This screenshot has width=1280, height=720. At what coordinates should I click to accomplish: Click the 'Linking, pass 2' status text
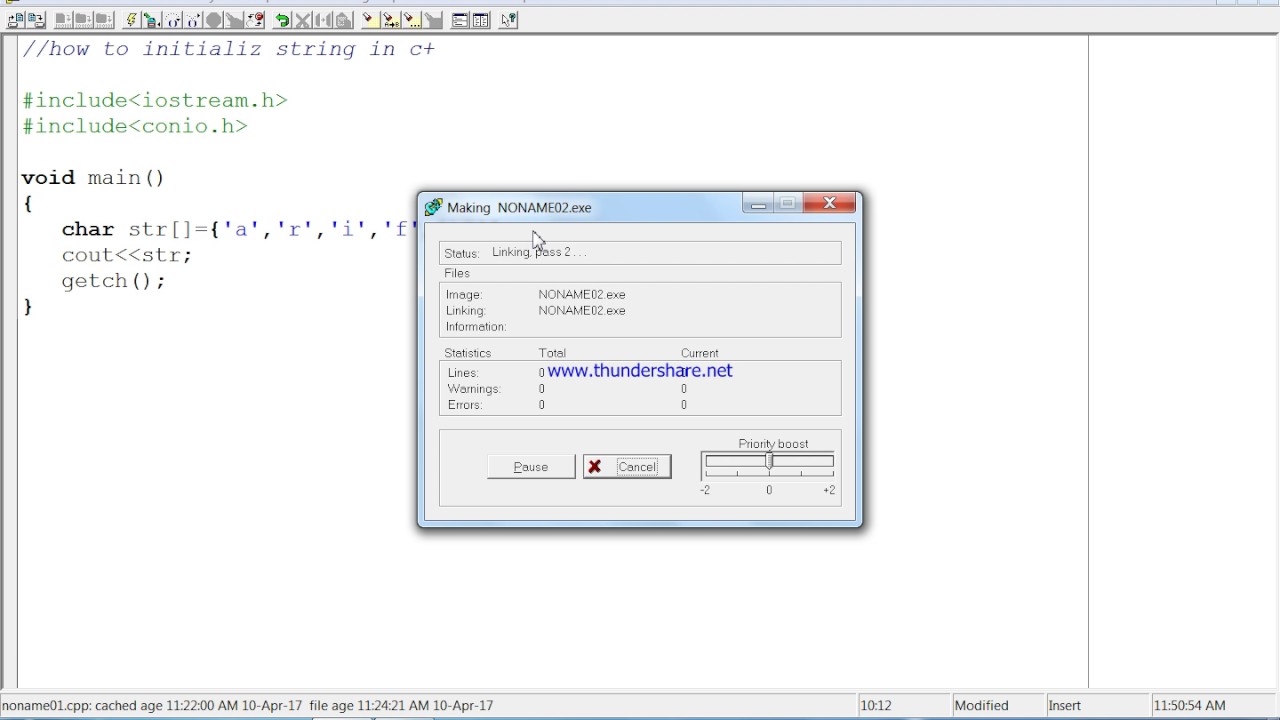[x=539, y=252]
